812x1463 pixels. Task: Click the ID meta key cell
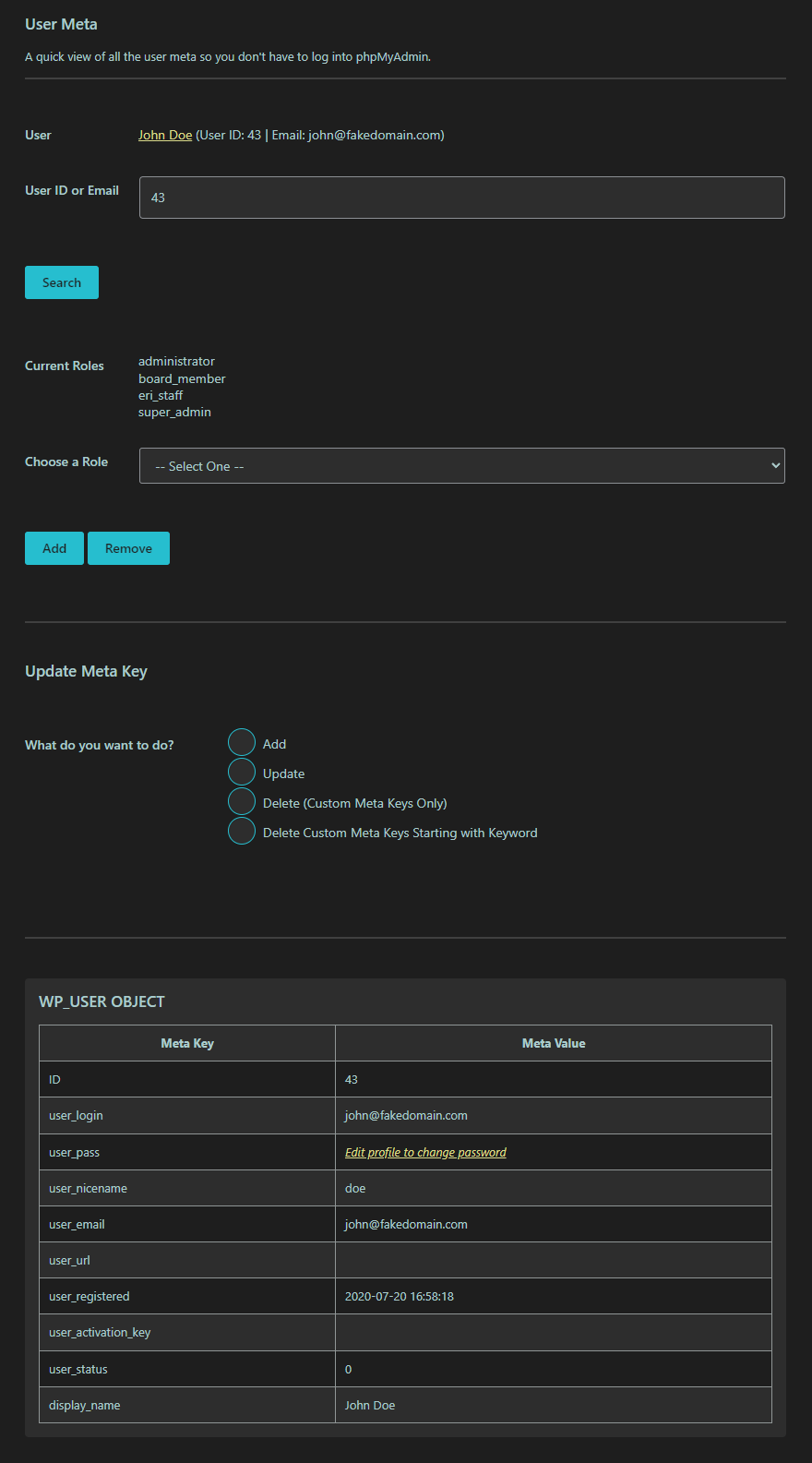click(x=187, y=1079)
